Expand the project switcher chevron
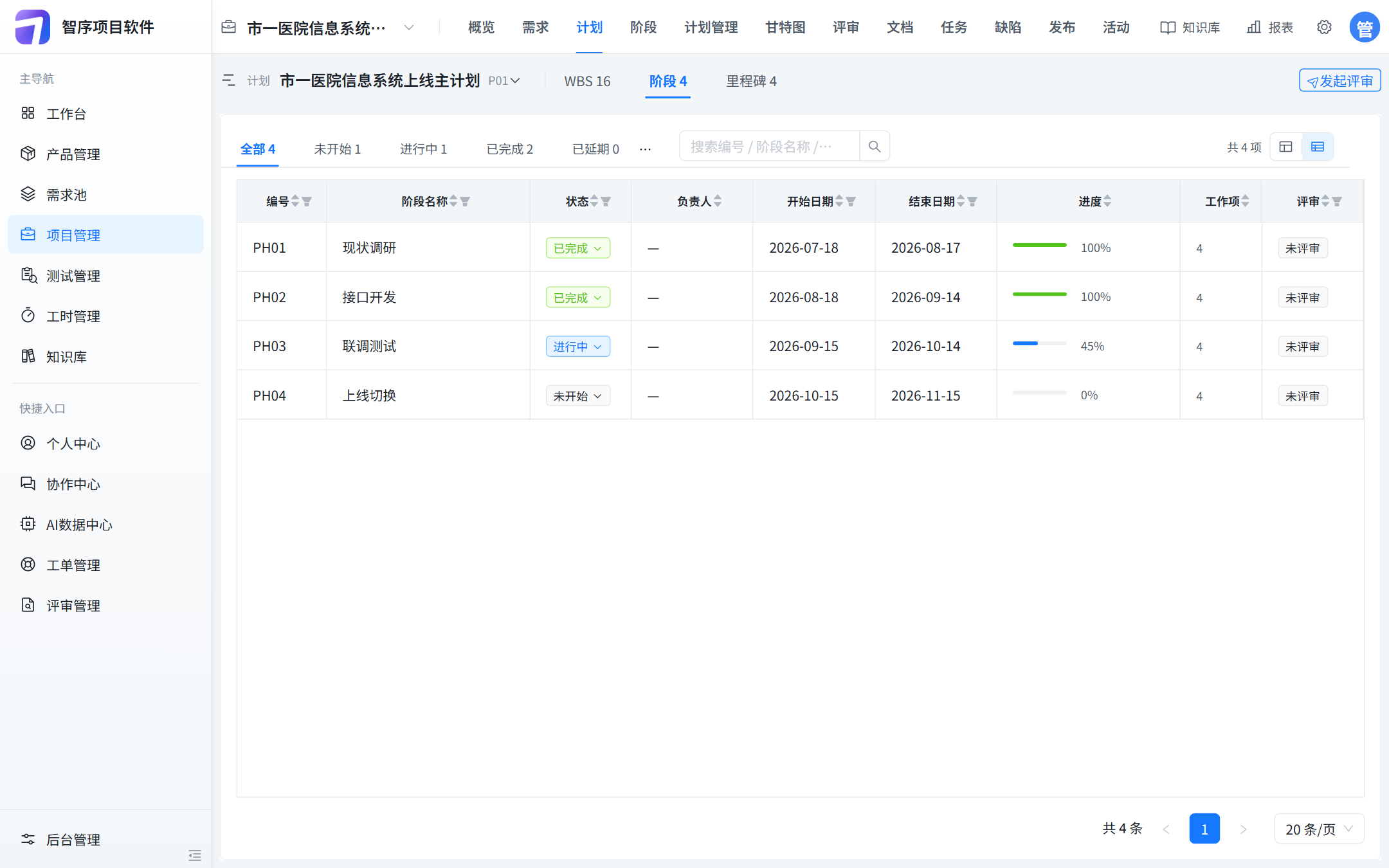Image resolution: width=1389 pixels, height=868 pixels. 409,27
